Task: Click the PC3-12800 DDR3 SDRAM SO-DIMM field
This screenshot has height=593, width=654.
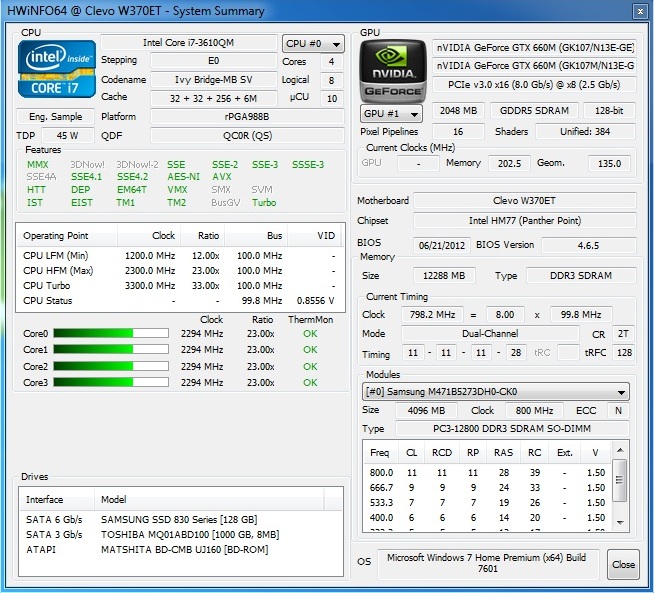Action: (512, 429)
